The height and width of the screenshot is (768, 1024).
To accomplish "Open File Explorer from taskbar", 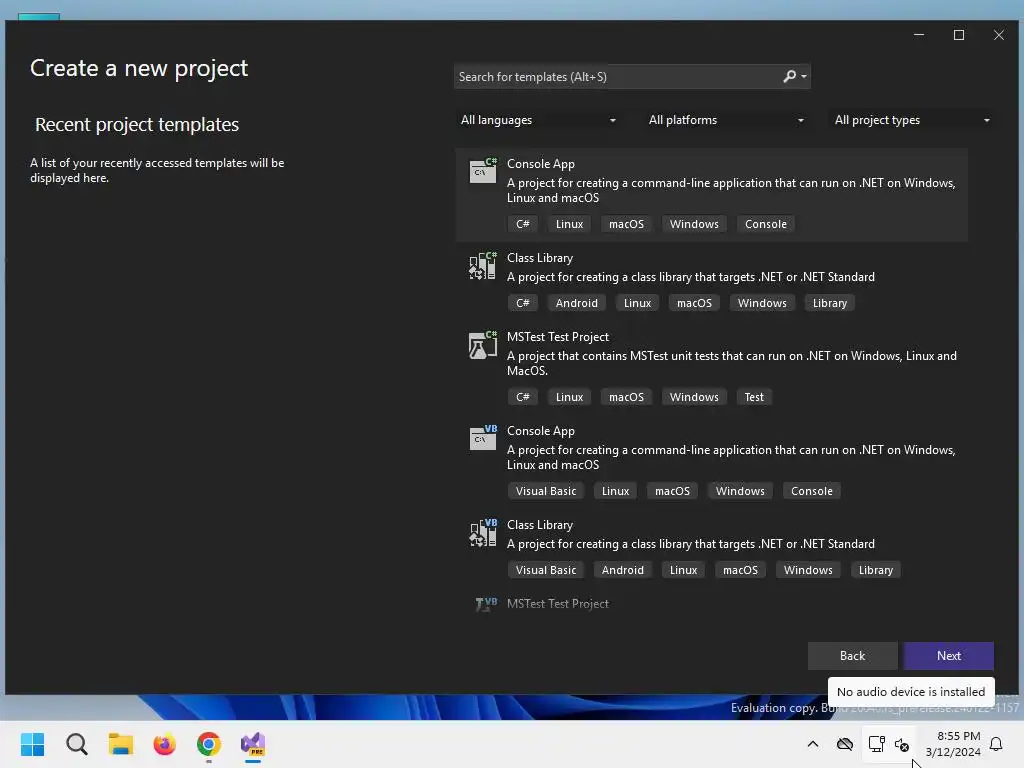I will click(121, 744).
